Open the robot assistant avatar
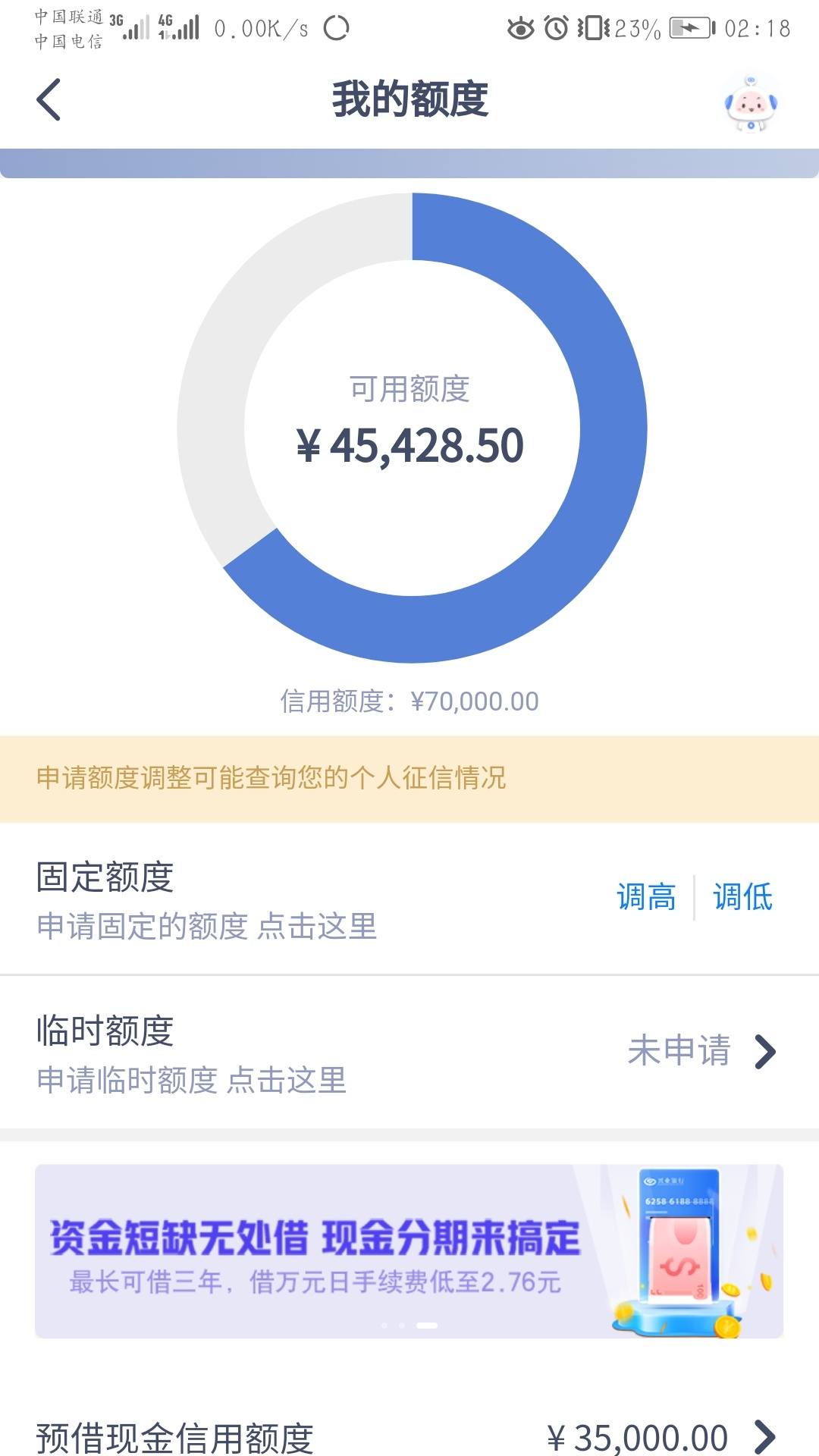This screenshot has height=1456, width=819. 750,104
